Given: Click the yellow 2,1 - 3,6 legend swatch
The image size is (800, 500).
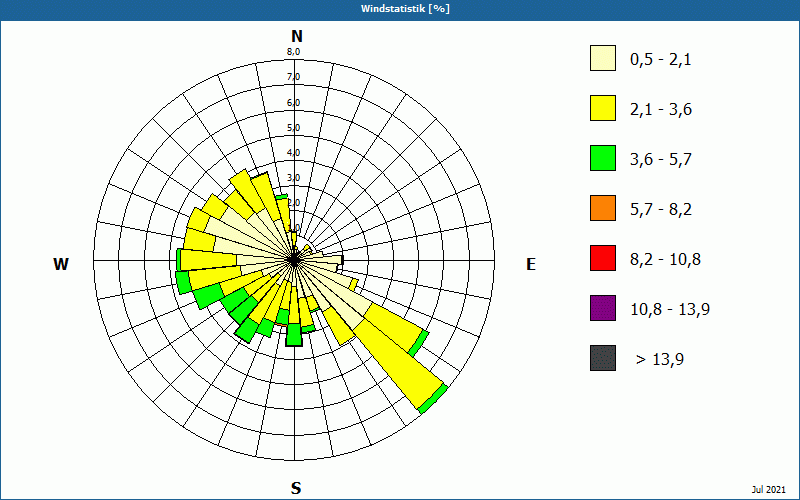Looking at the screenshot, I should pos(603,108).
